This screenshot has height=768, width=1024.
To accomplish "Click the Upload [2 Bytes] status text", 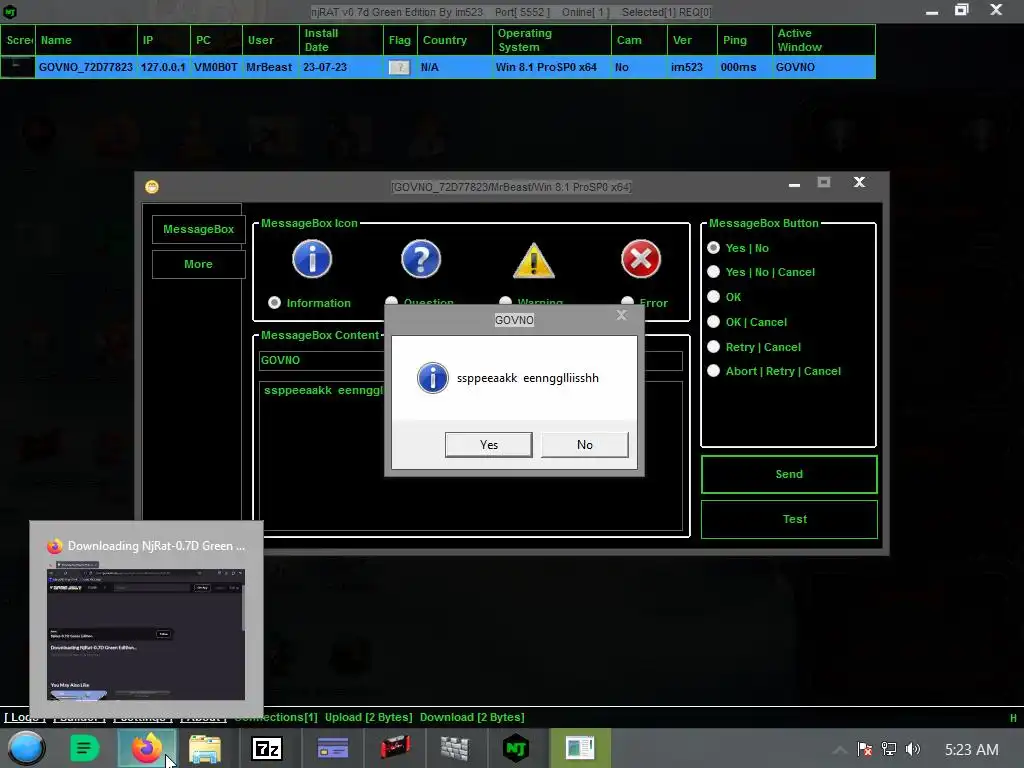I will click(368, 717).
